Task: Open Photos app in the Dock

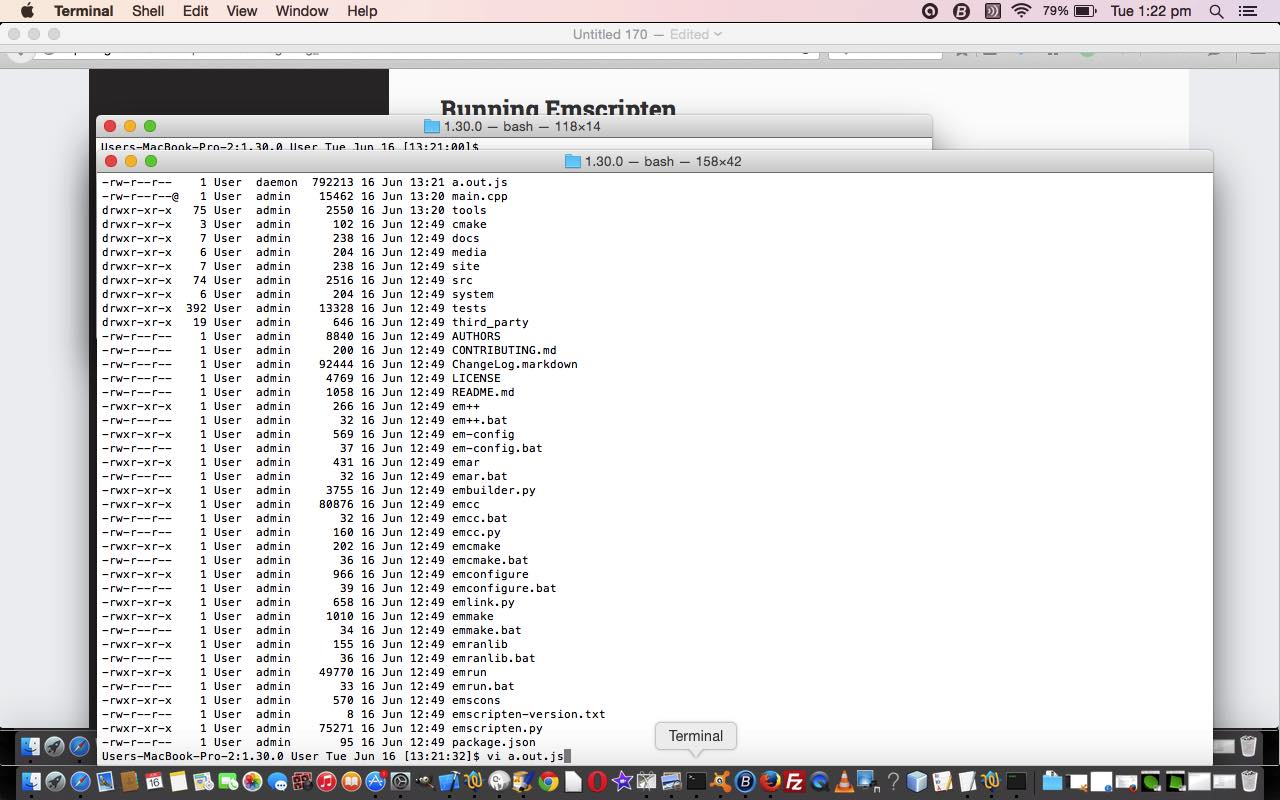Action: click(x=252, y=781)
